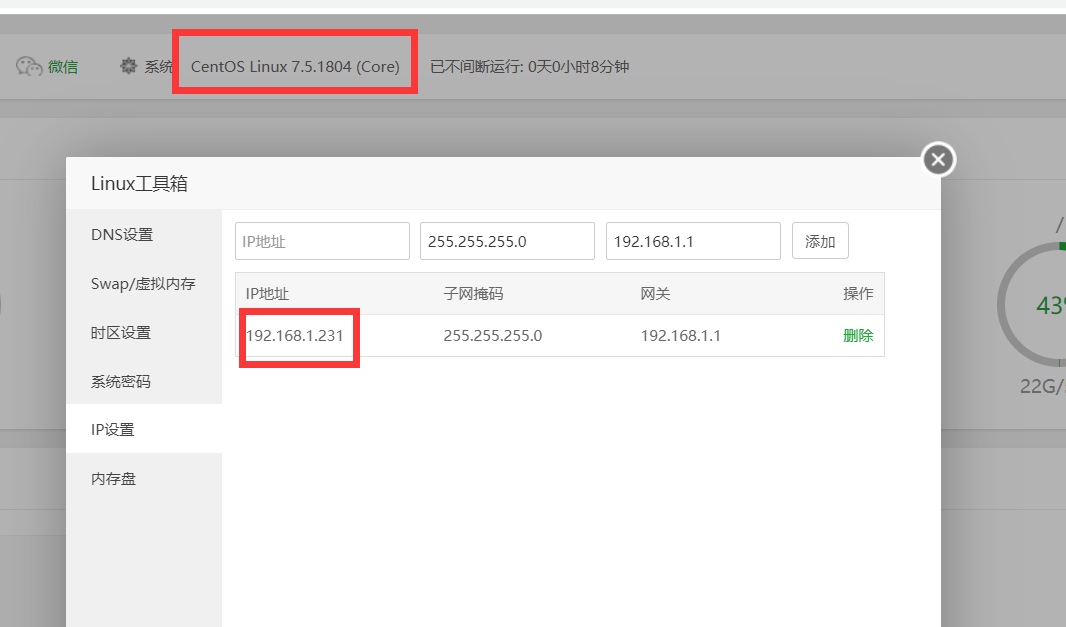This screenshot has height=627, width=1066.
Task: Click the 微信 link text
Action: (63, 67)
